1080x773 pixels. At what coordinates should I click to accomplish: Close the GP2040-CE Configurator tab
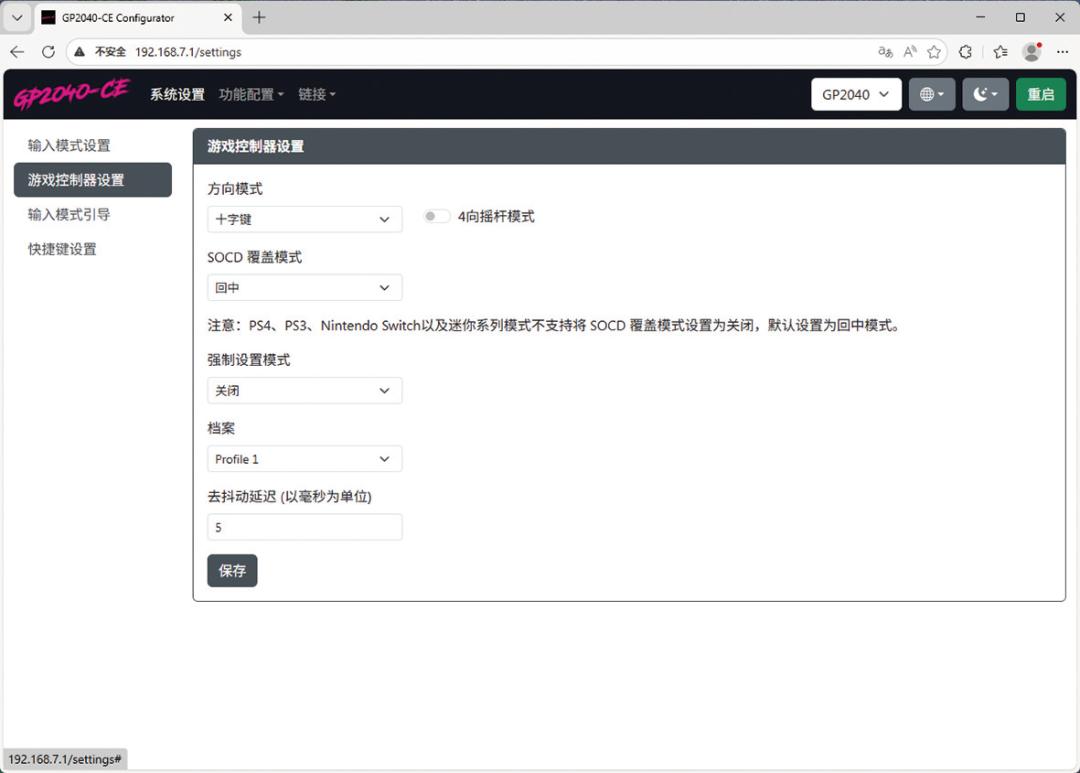point(228,18)
